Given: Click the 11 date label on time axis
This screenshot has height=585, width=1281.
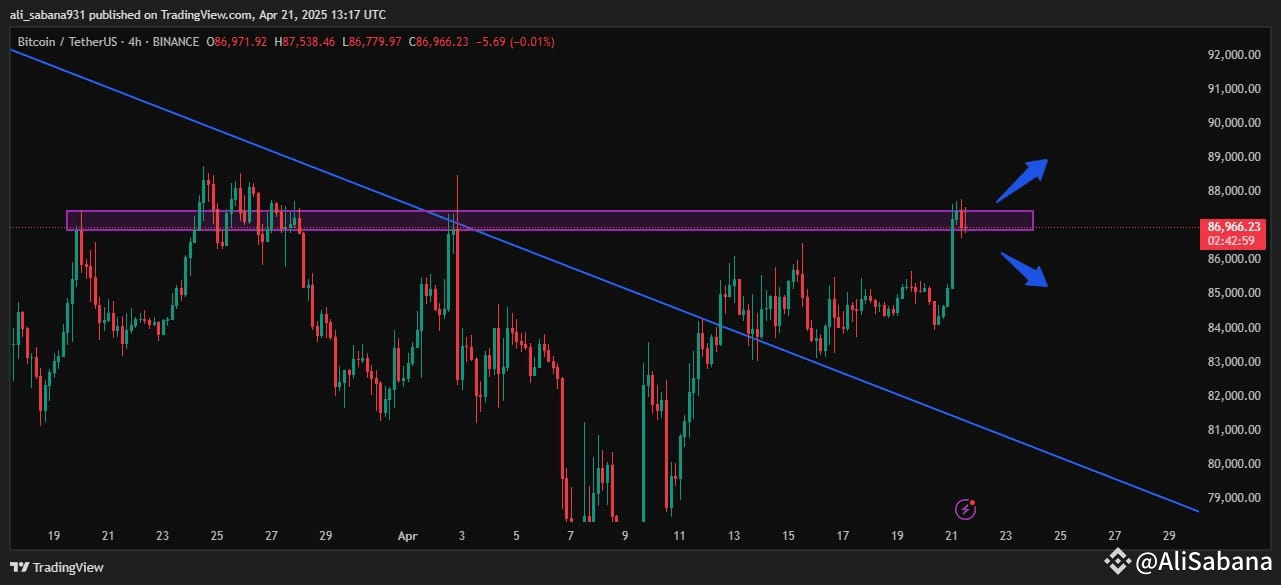Looking at the screenshot, I should 680,536.
